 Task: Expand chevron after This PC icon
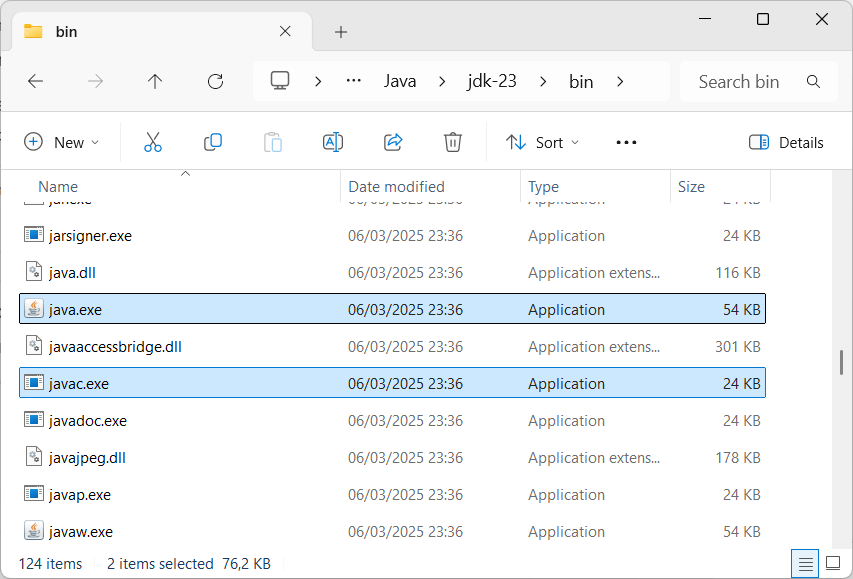(x=318, y=82)
